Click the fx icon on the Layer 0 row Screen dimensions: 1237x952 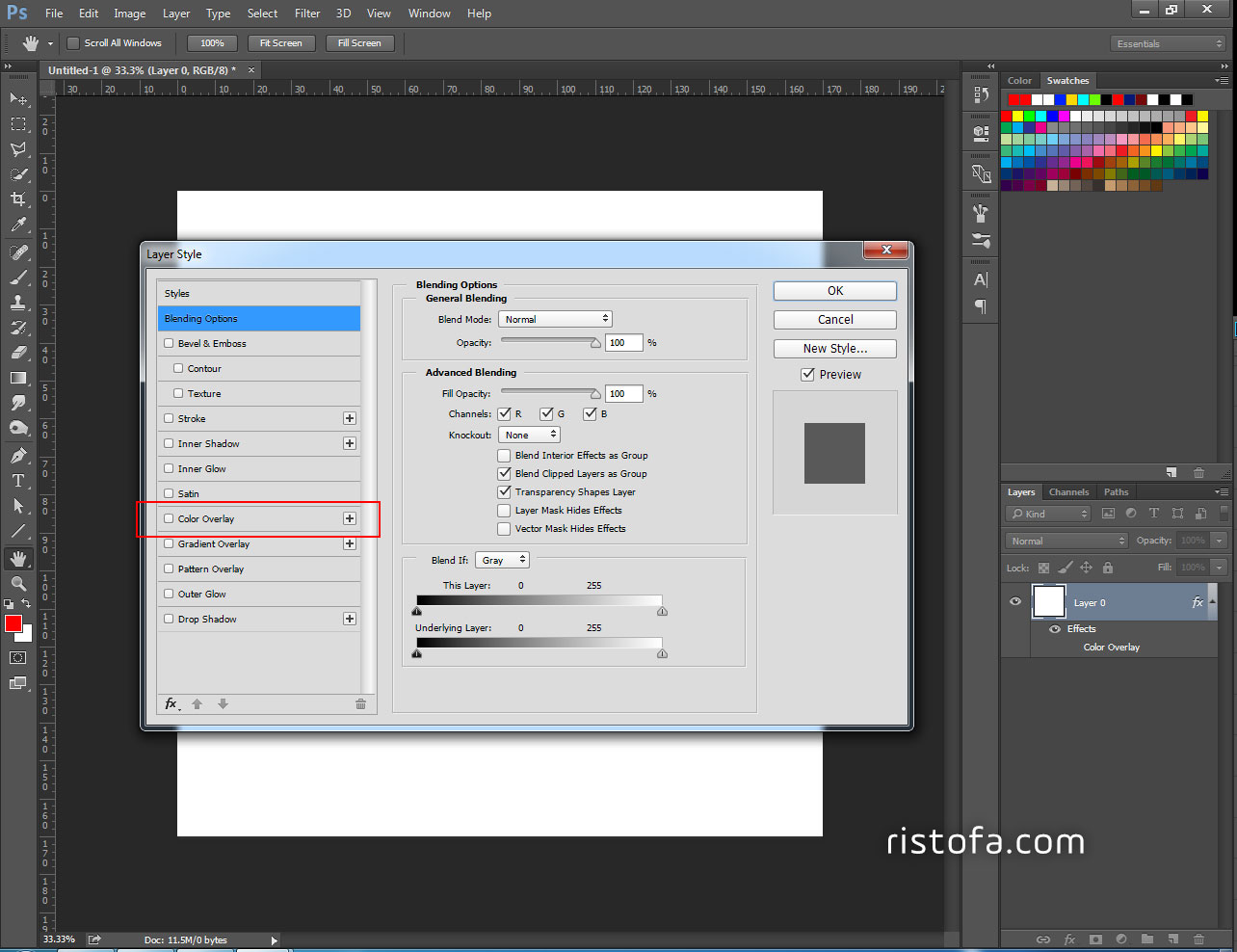pos(1197,601)
